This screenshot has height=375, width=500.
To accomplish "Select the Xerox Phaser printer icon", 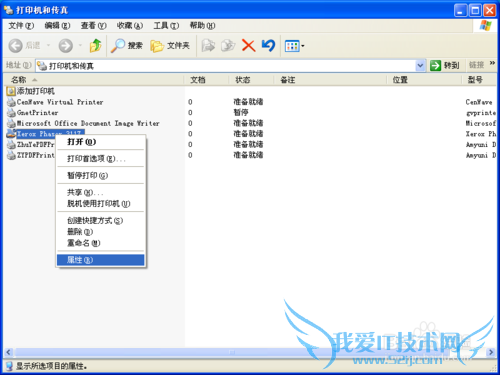I will 11,134.
